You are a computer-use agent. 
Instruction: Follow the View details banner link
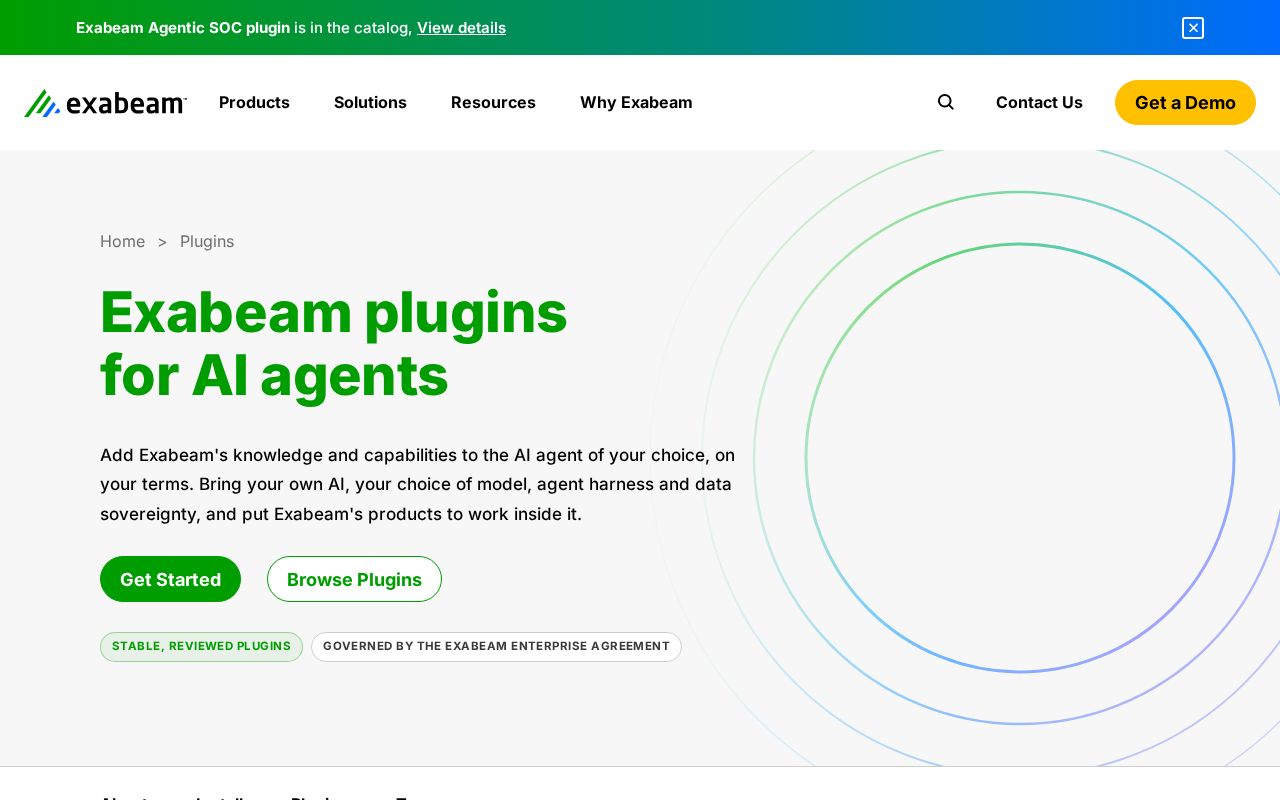pos(461,28)
